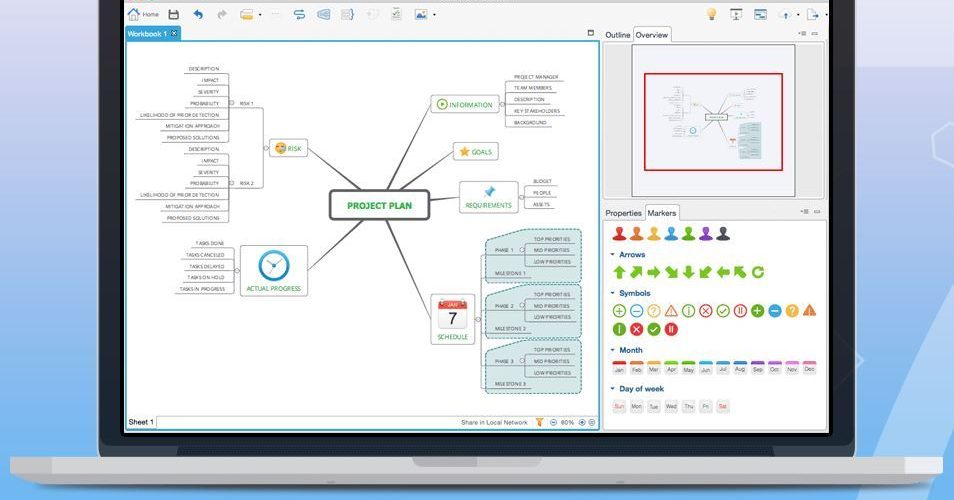The image size is (954, 500).
Task: Click the orange filter funnel icon
Action: (540, 422)
